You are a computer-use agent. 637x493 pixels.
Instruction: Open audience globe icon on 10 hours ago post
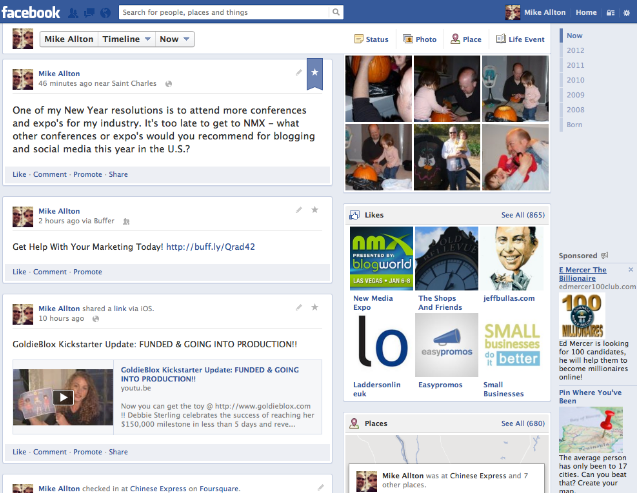95,319
